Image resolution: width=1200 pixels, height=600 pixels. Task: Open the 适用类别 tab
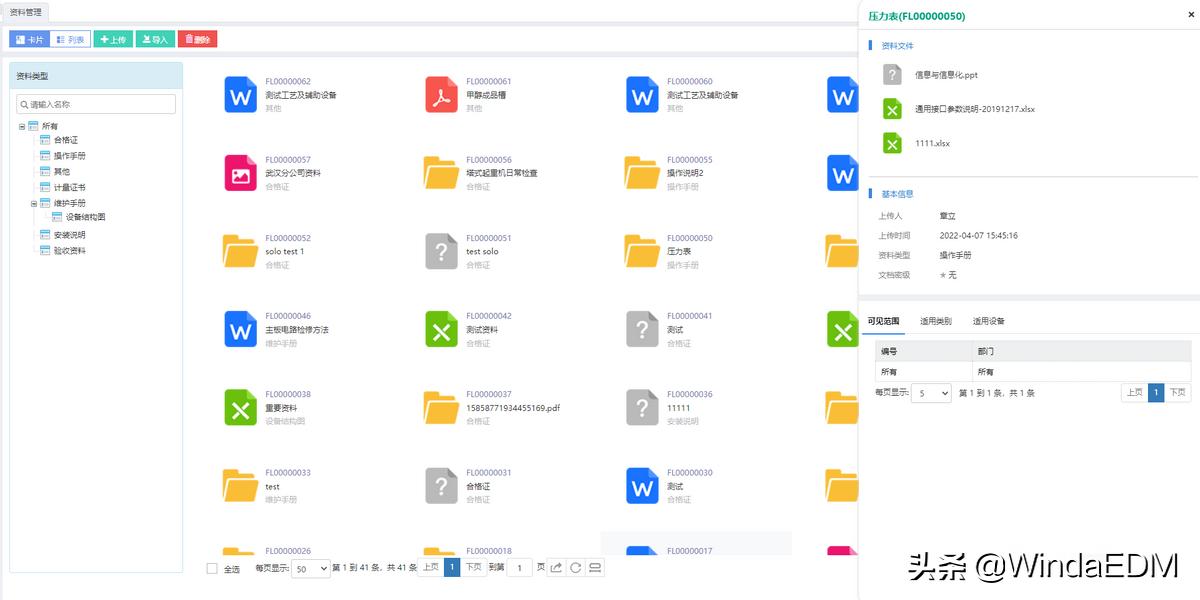coord(935,321)
